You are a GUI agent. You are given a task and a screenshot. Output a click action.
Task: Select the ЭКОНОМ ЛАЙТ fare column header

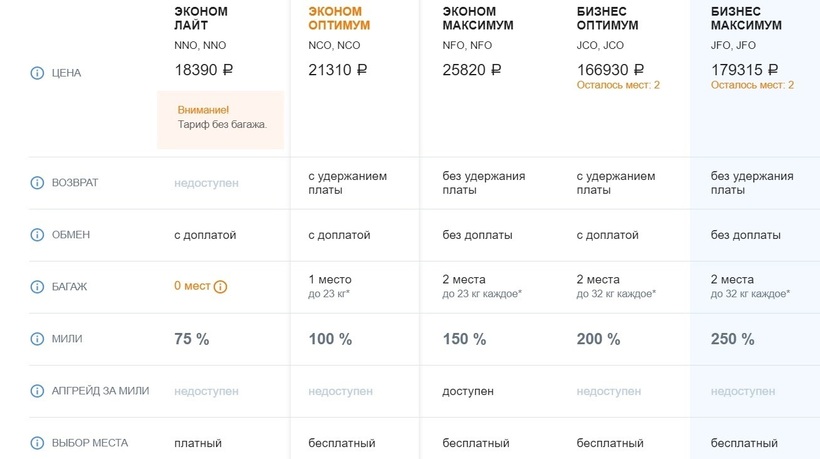tap(201, 18)
